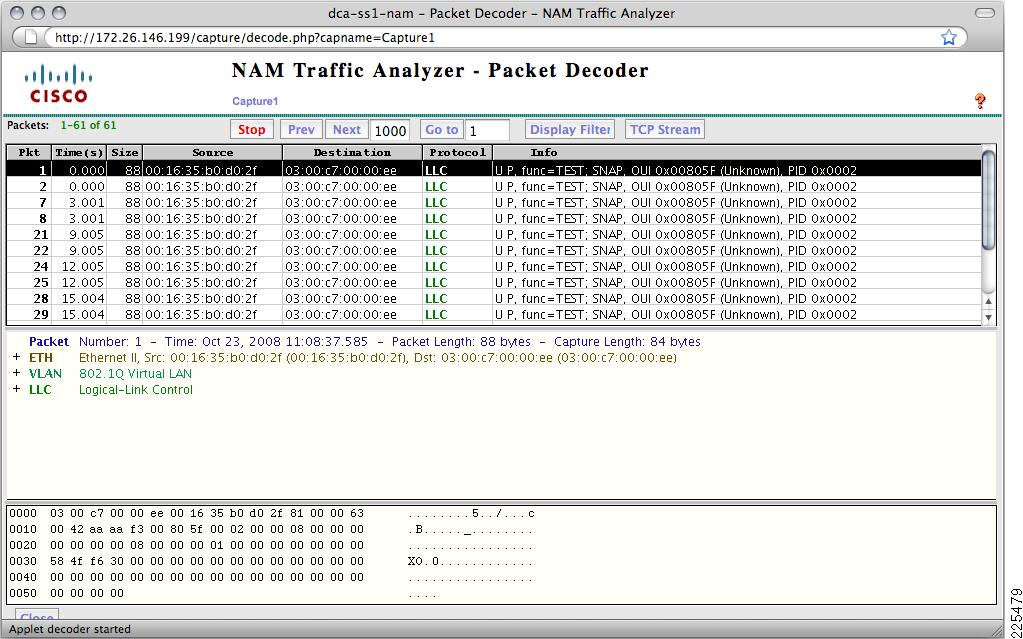Click the LLC protocol cell of packet 21

click(457, 234)
